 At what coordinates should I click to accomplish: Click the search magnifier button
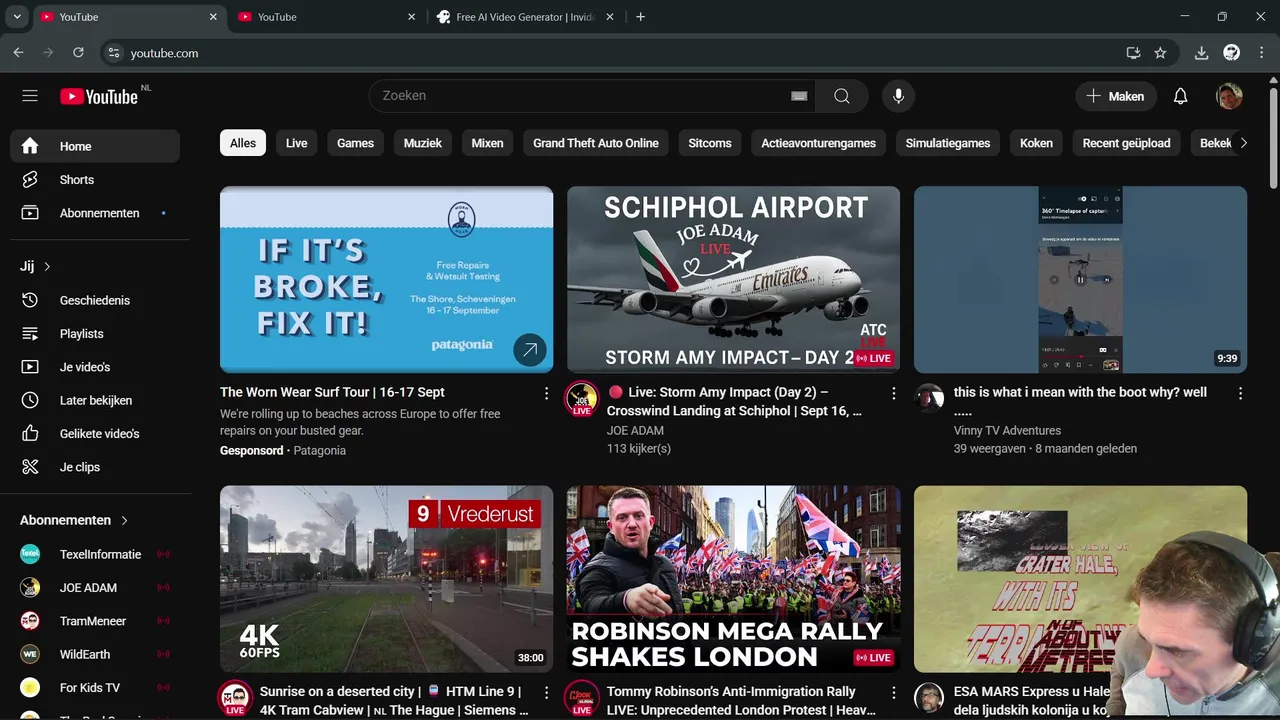pyautogui.click(x=842, y=96)
